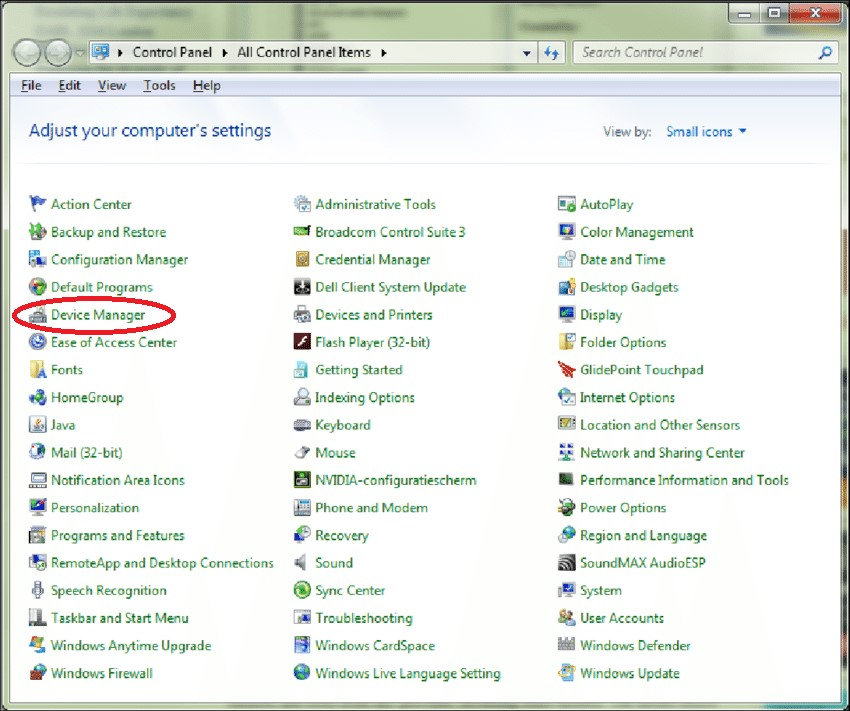The image size is (850, 711).
Task: Click the Flash Player (32-bit) icon
Action: [x=302, y=342]
